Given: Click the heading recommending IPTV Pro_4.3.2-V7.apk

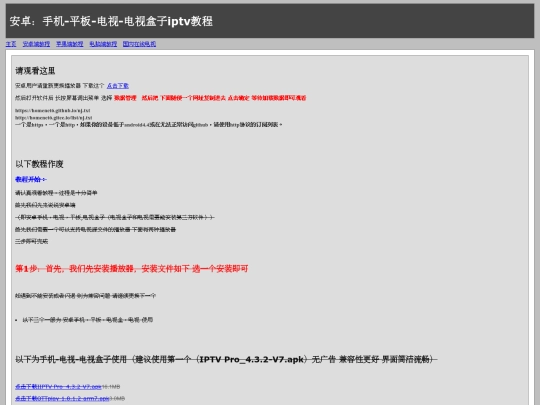Looking at the screenshot, I should coord(226,360).
